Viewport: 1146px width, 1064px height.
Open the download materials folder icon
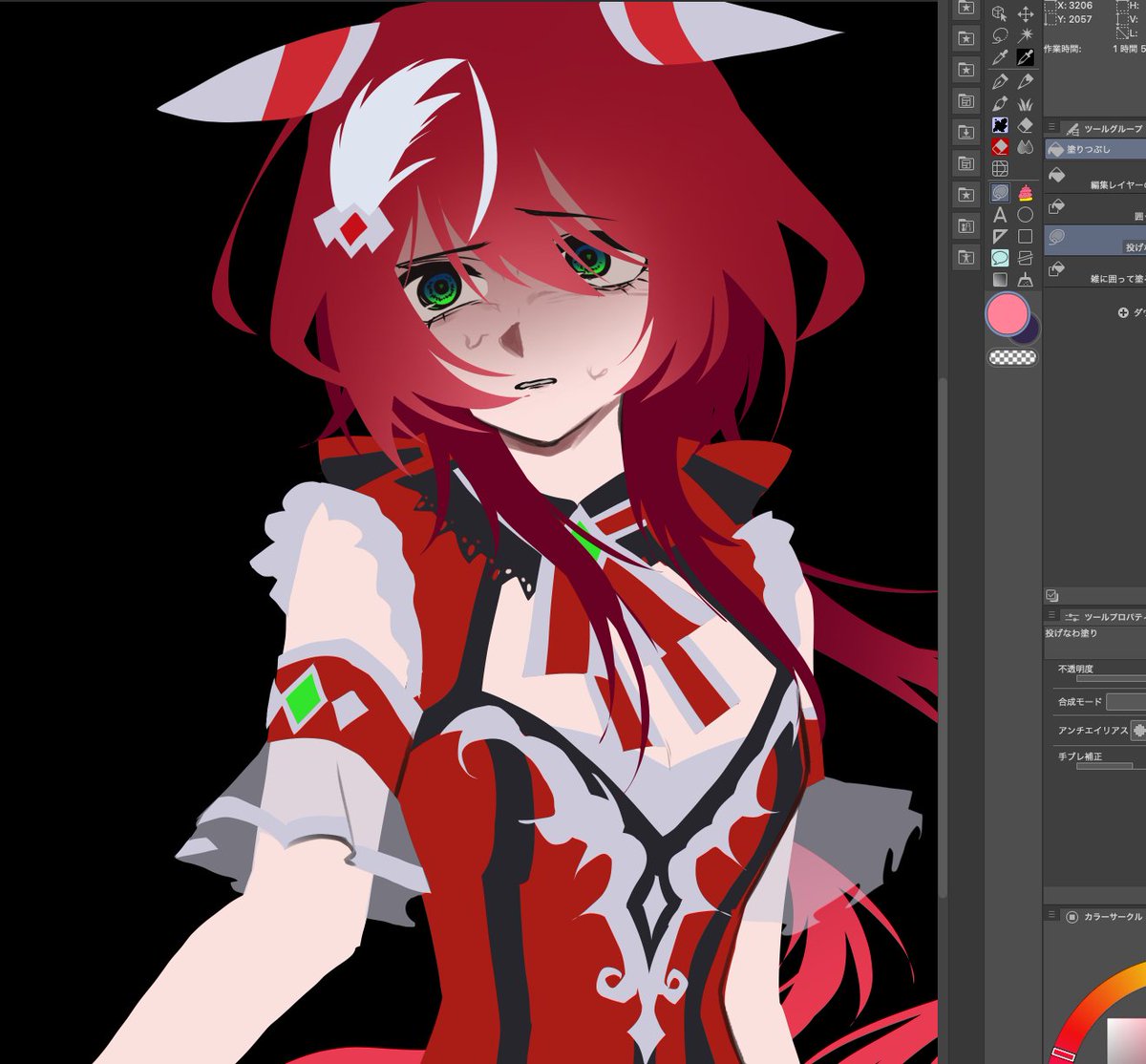(x=966, y=132)
